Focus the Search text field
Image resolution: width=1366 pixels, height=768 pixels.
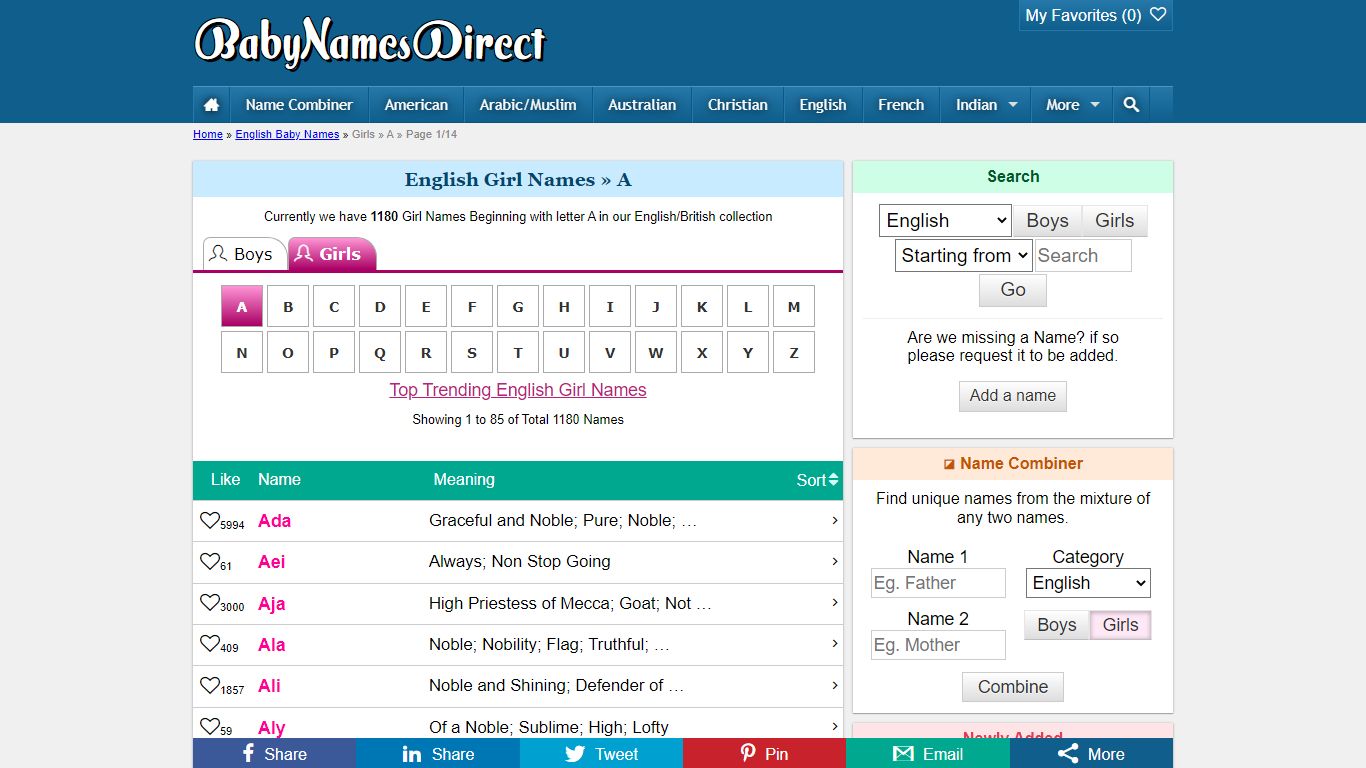(1083, 255)
